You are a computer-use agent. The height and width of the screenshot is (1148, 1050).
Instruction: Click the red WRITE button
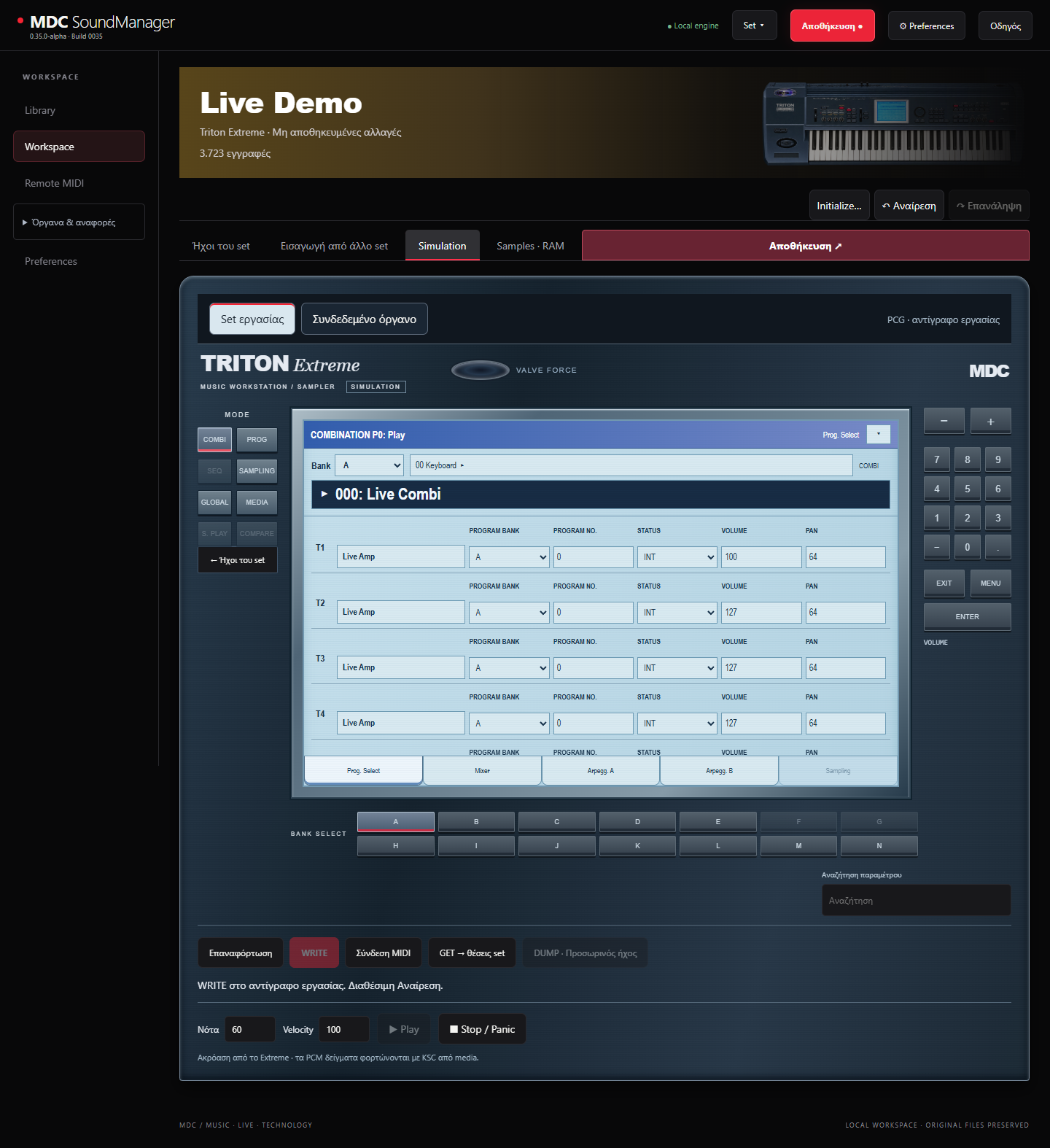pos(314,953)
